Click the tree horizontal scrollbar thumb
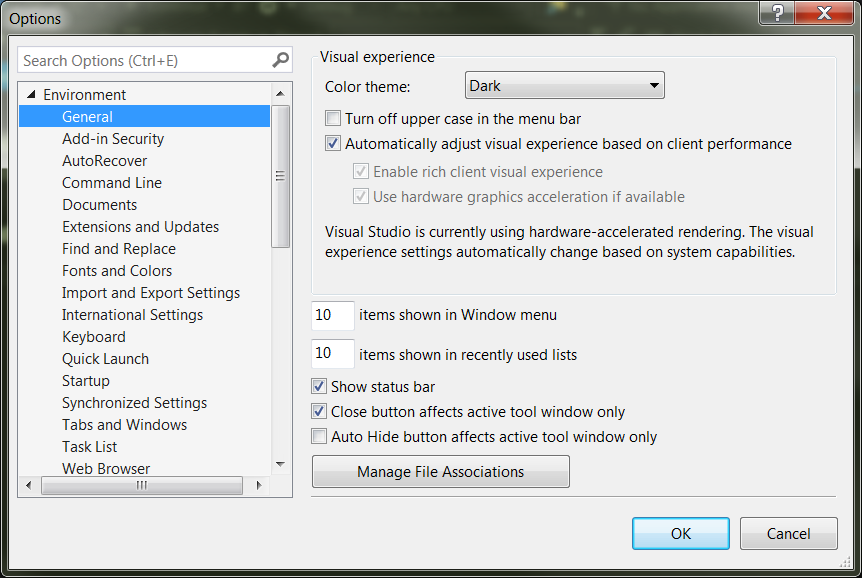The width and height of the screenshot is (862, 578). (x=142, y=485)
